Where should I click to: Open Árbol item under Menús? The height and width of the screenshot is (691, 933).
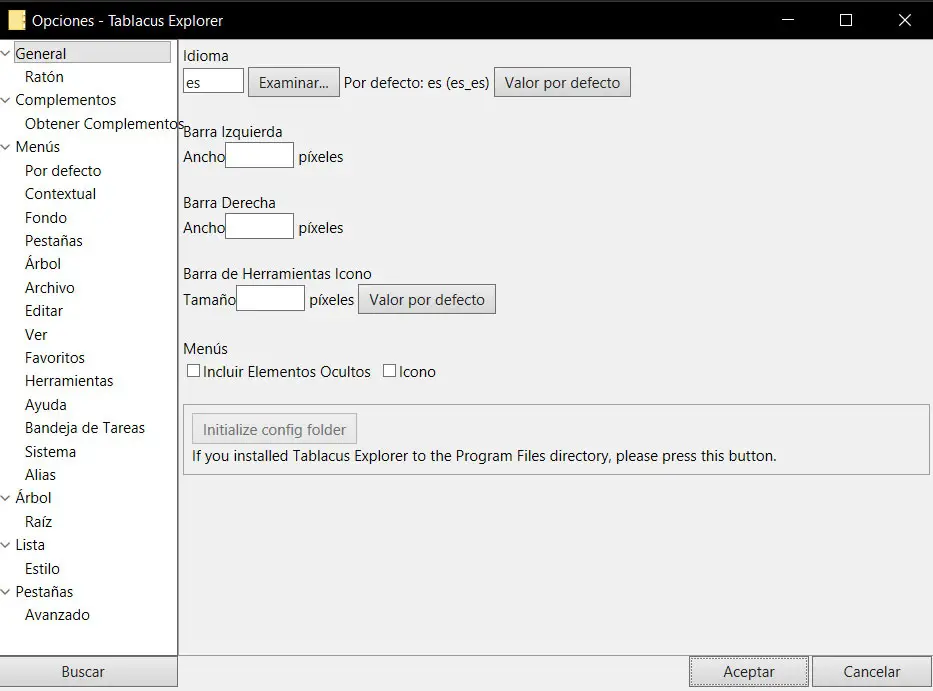(43, 264)
